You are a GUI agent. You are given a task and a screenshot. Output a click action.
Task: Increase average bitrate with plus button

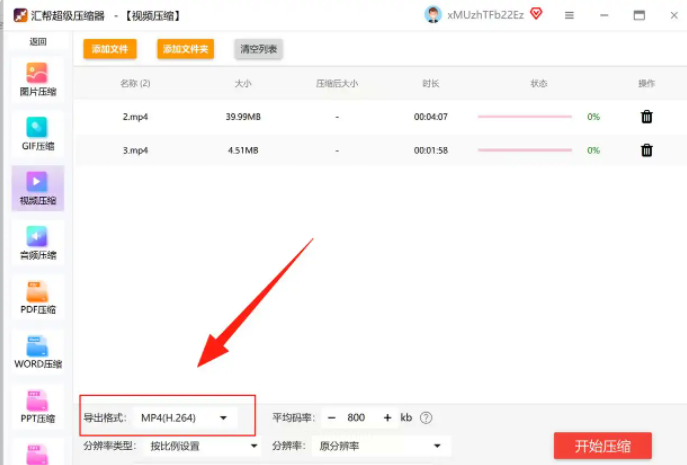[387, 418]
